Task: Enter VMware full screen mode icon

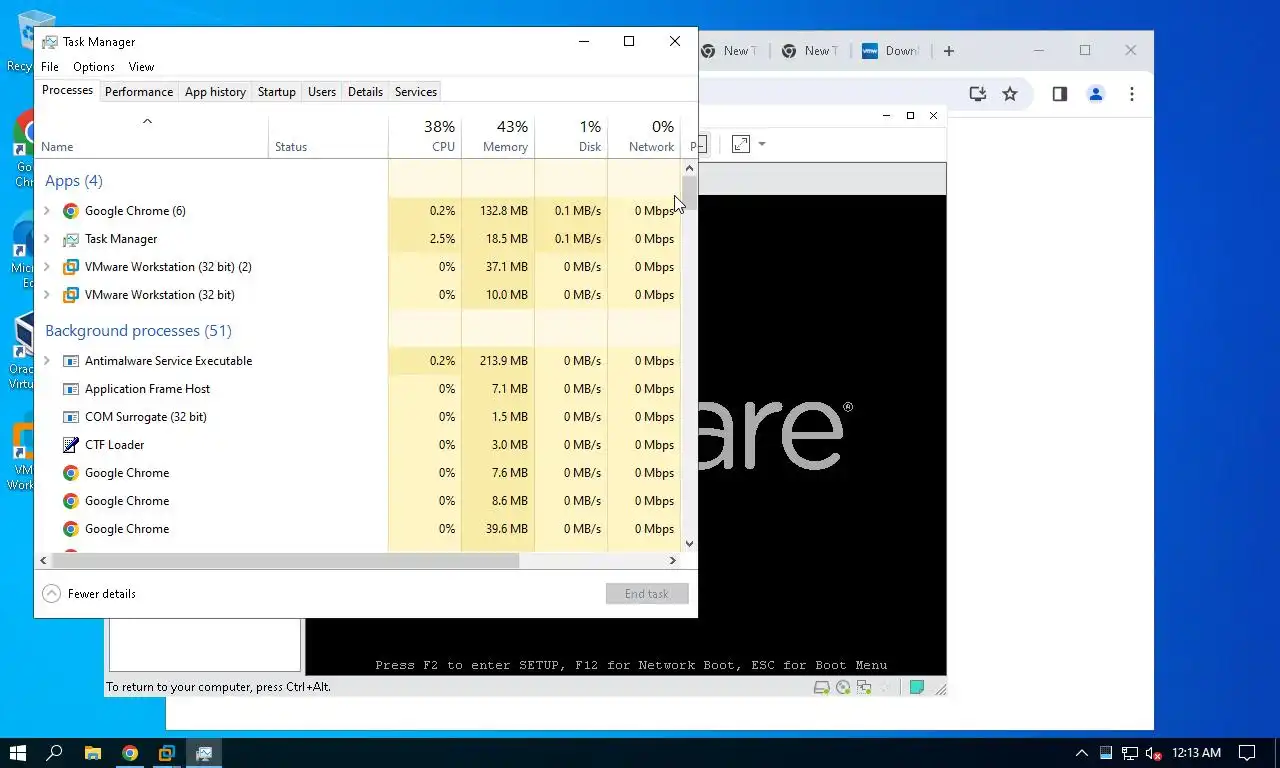Action: tap(741, 144)
